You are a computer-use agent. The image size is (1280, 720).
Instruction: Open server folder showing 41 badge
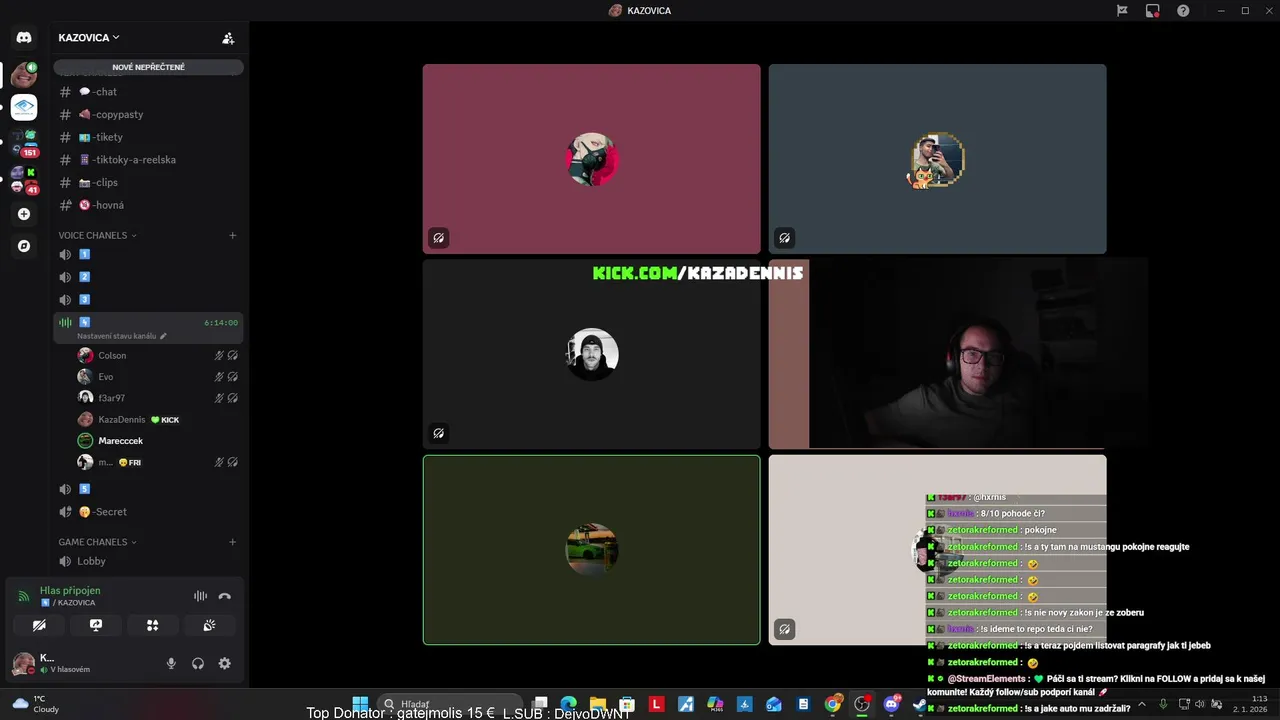[24, 180]
